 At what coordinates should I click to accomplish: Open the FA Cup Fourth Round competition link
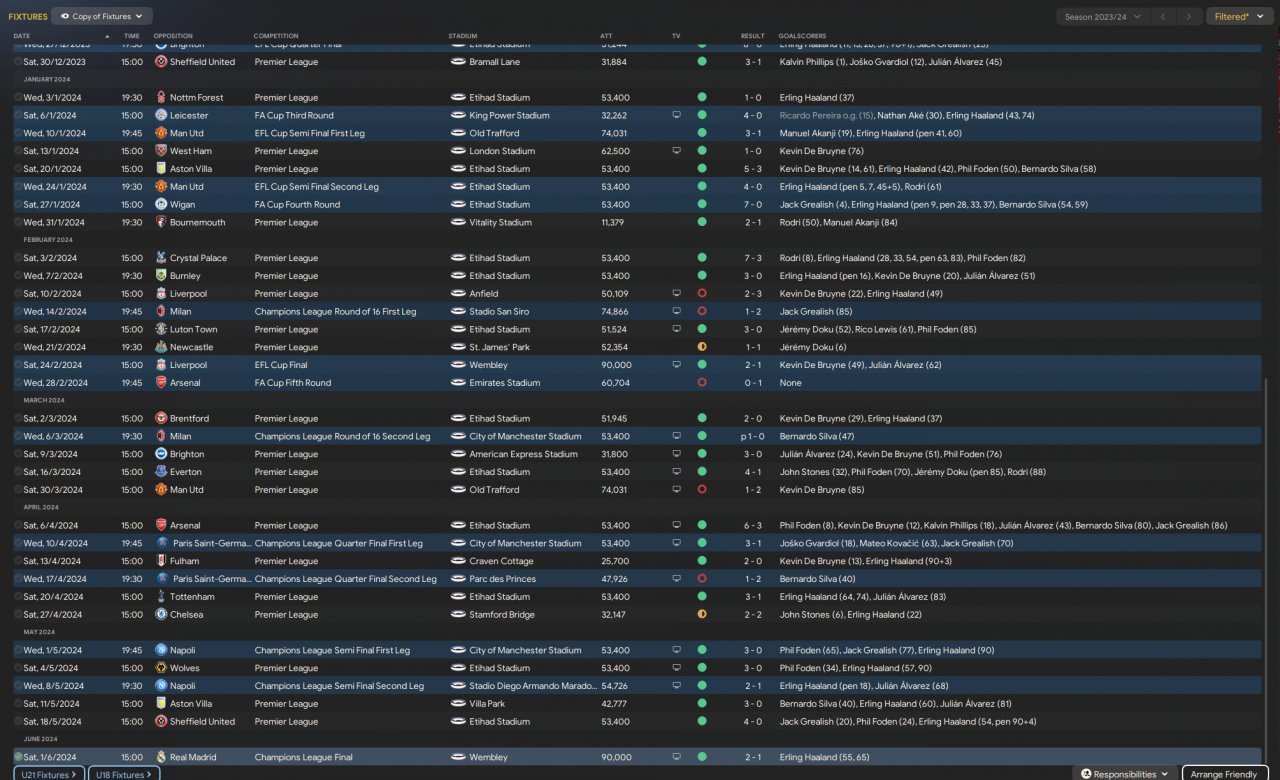pos(297,205)
